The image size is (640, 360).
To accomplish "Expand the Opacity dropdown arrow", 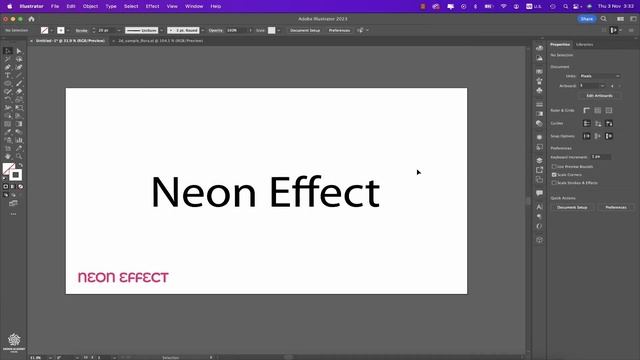I will pyautogui.click(x=250, y=31).
